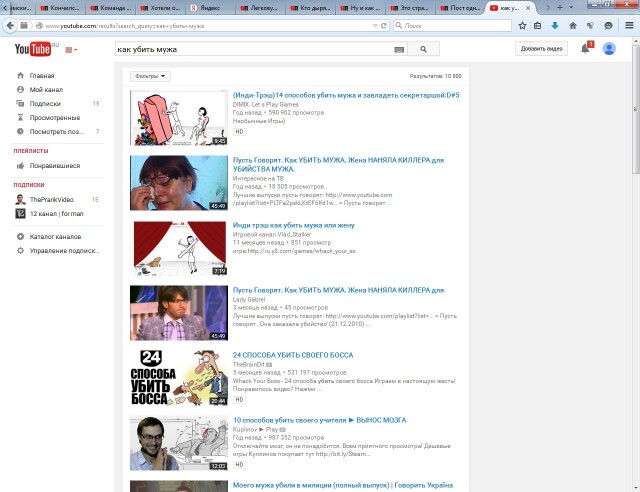Image resolution: width=640 pixels, height=492 pixels.
Task: Open the tab list dropdown arrow
Action: tap(571, 7)
